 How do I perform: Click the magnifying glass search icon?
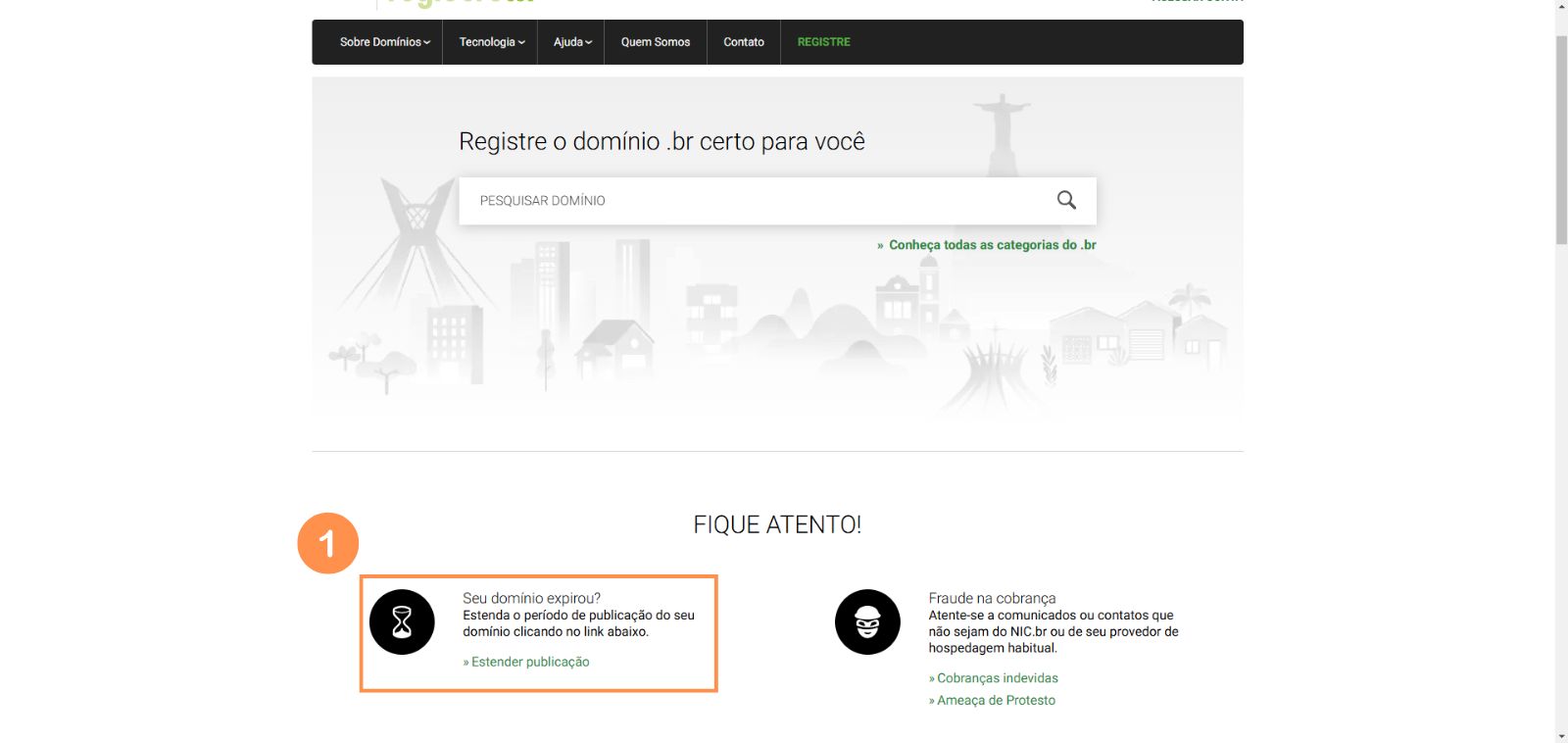pos(1066,200)
